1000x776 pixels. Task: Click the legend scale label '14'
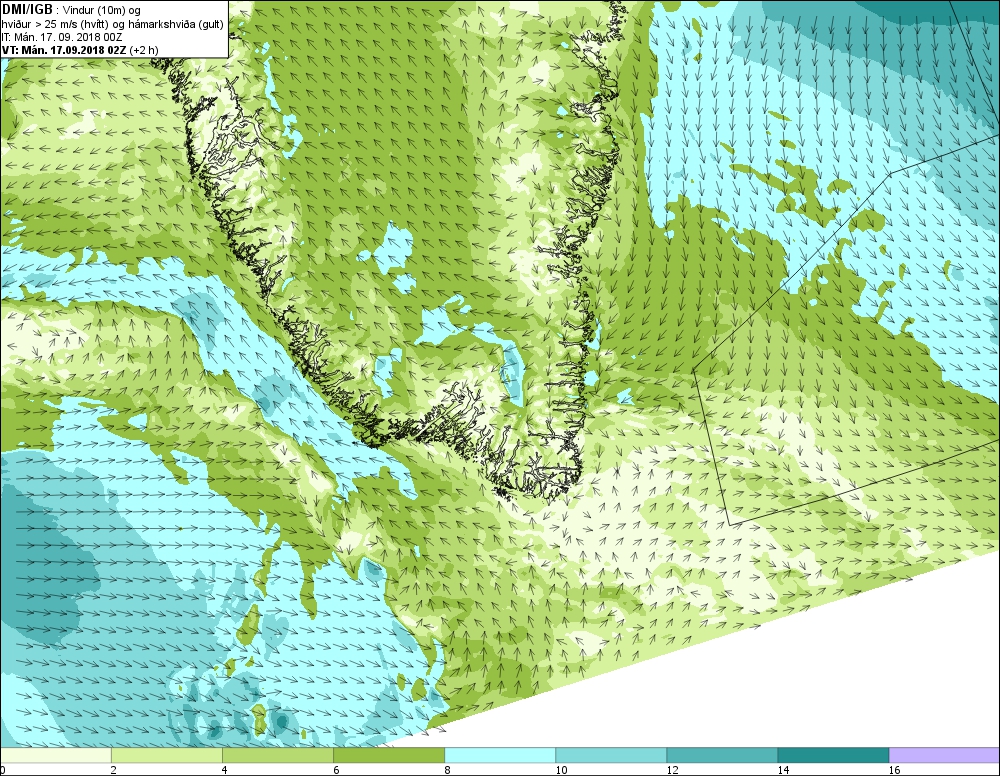coord(783,770)
